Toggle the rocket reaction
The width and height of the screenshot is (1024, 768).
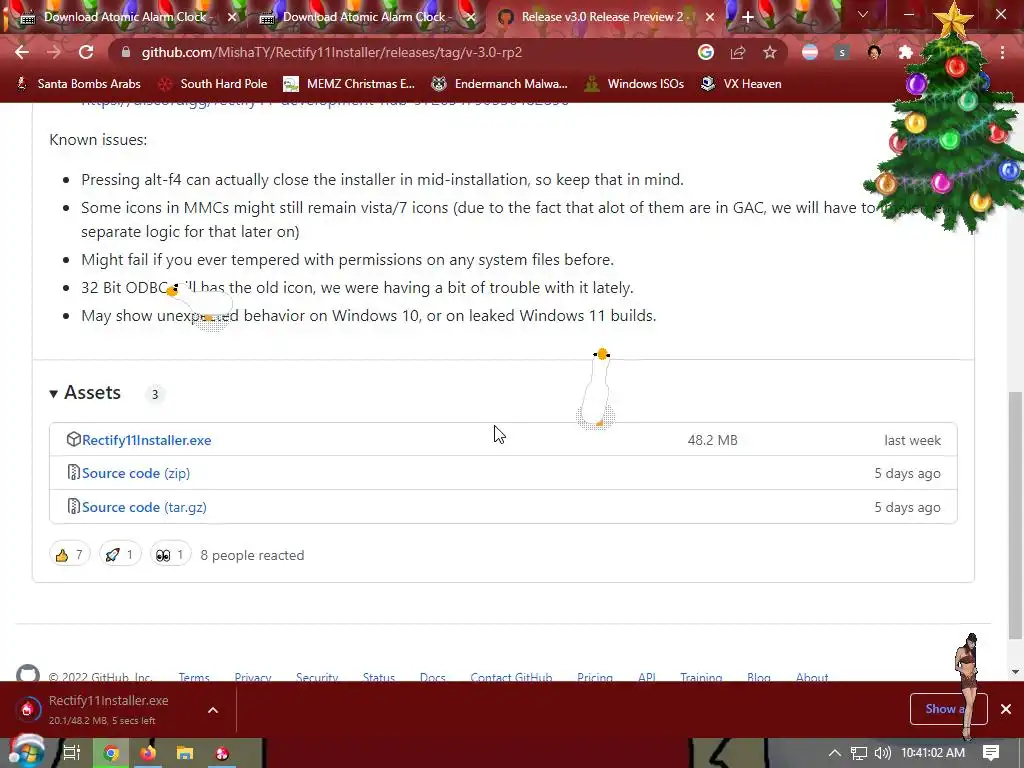click(x=120, y=555)
